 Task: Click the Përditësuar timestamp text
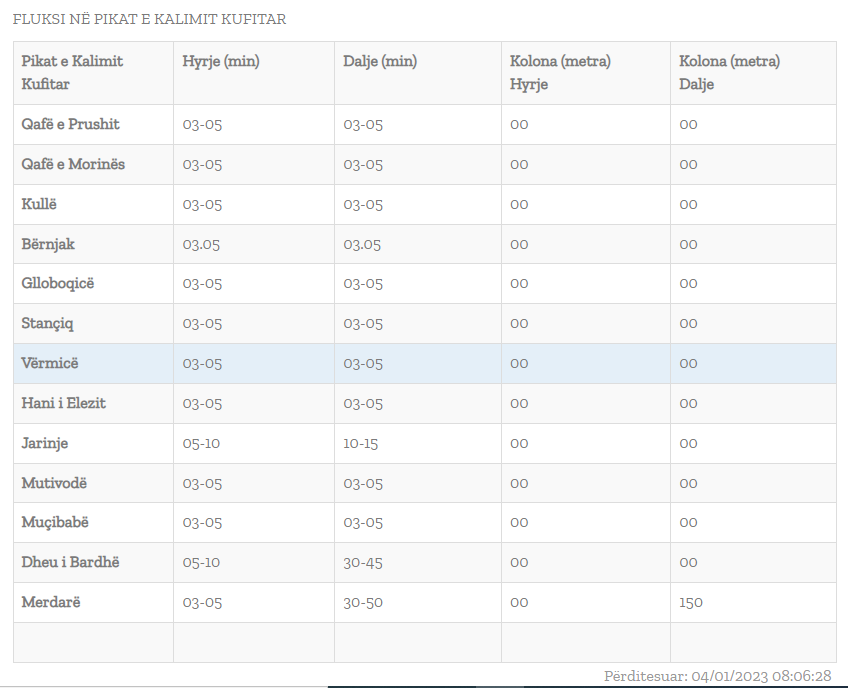point(718,676)
